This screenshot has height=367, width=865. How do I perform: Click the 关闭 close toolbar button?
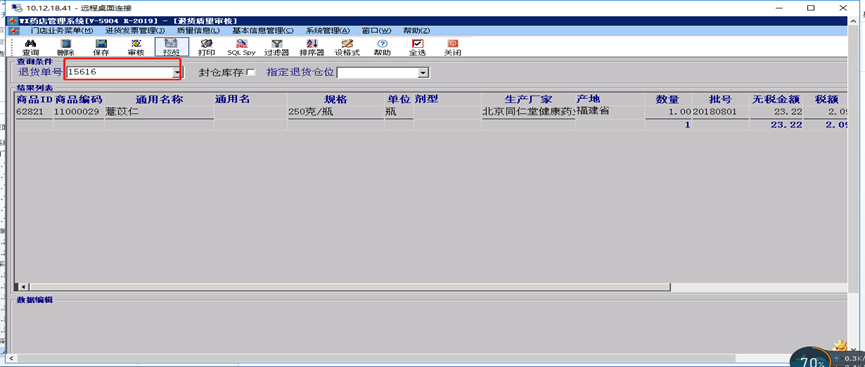click(x=452, y=47)
